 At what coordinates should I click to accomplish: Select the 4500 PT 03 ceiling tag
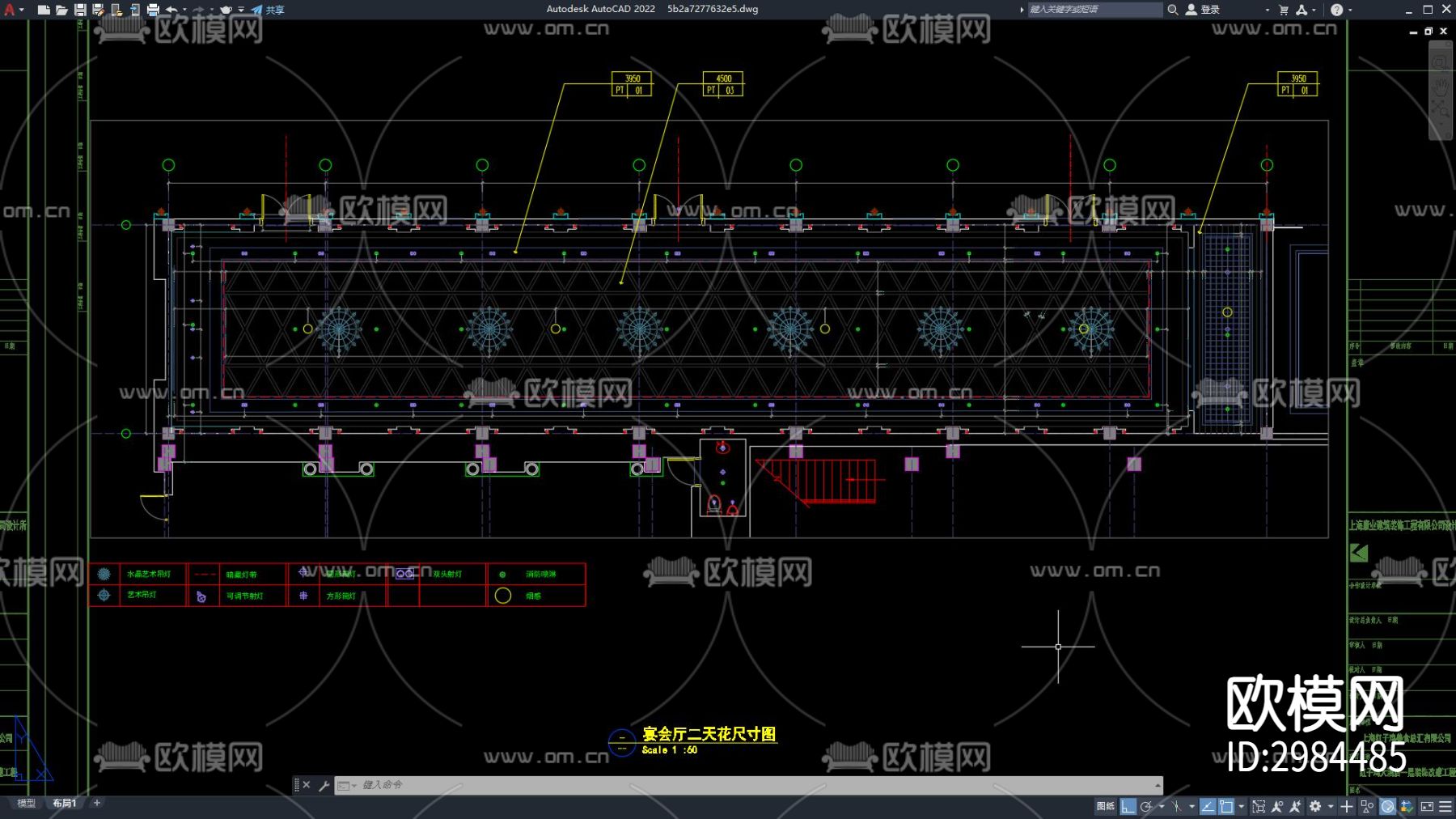click(723, 84)
